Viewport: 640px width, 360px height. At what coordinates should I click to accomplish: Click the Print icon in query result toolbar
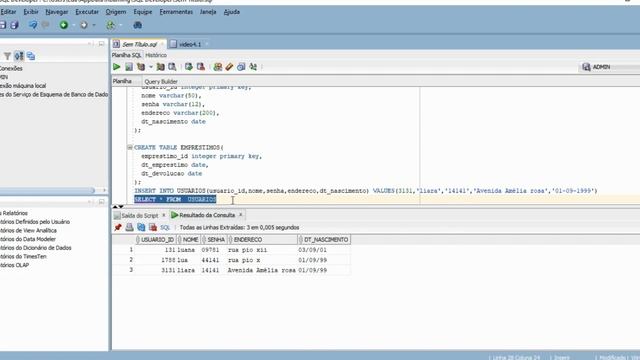click(129, 227)
